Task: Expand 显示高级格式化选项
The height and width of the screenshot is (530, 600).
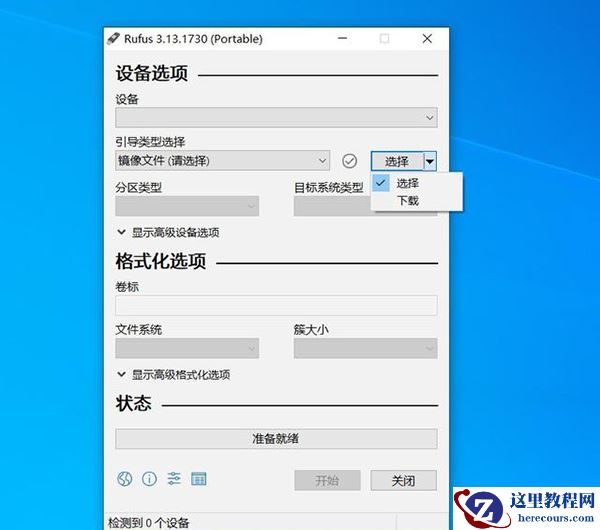Action: 174,374
